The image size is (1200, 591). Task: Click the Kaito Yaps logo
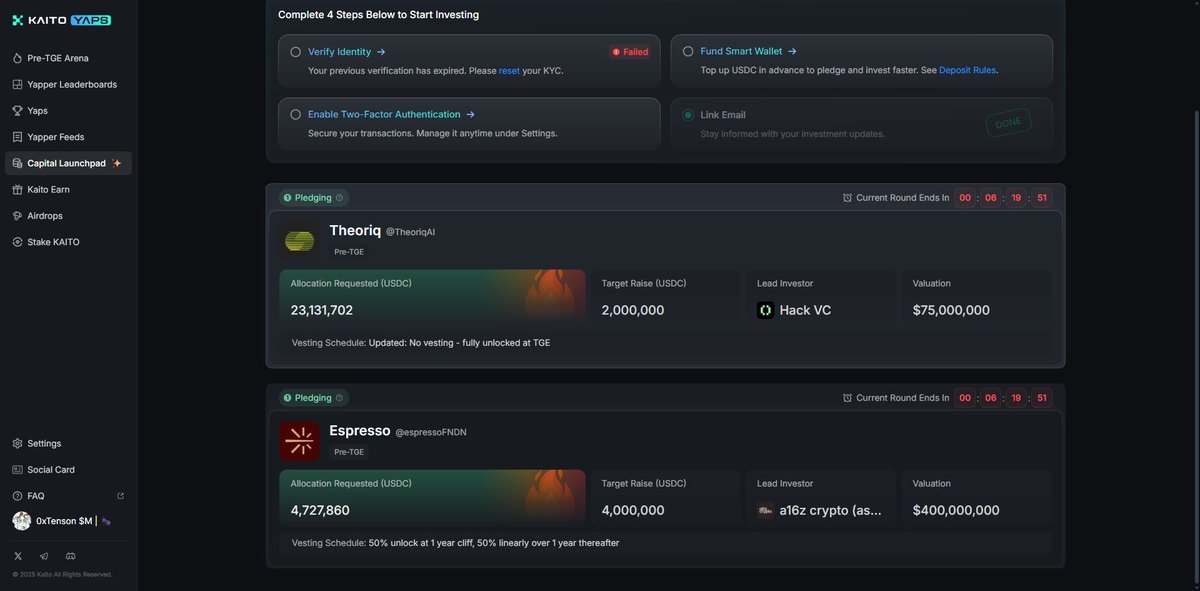point(62,20)
